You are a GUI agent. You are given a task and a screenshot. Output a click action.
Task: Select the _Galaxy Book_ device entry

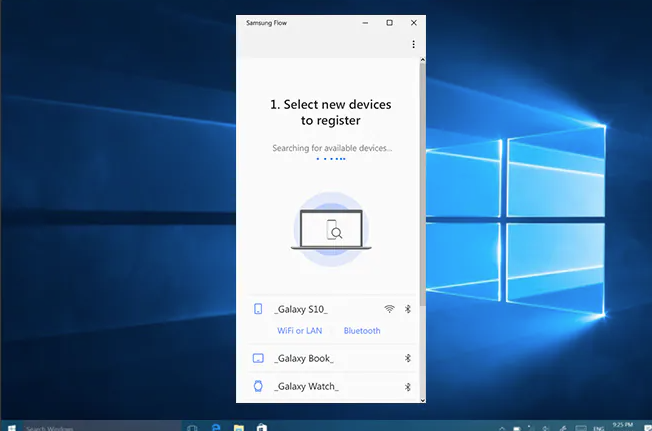pos(304,358)
